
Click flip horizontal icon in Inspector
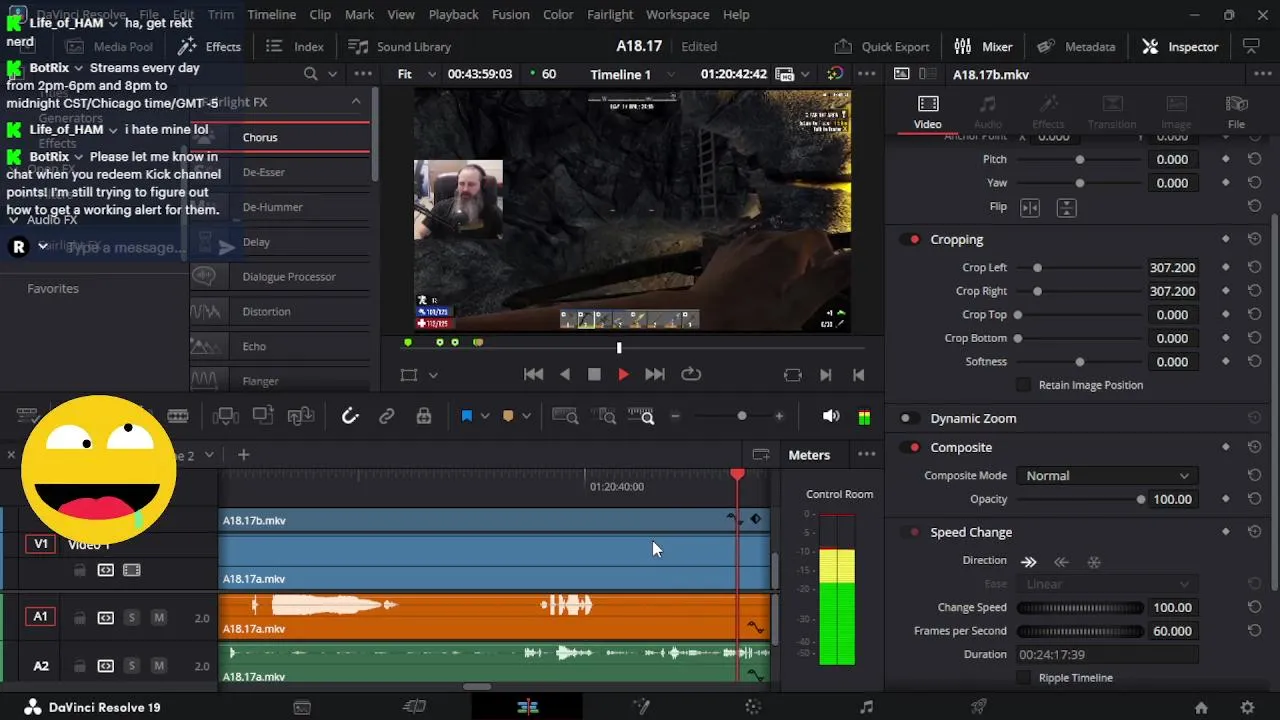pos(1030,207)
